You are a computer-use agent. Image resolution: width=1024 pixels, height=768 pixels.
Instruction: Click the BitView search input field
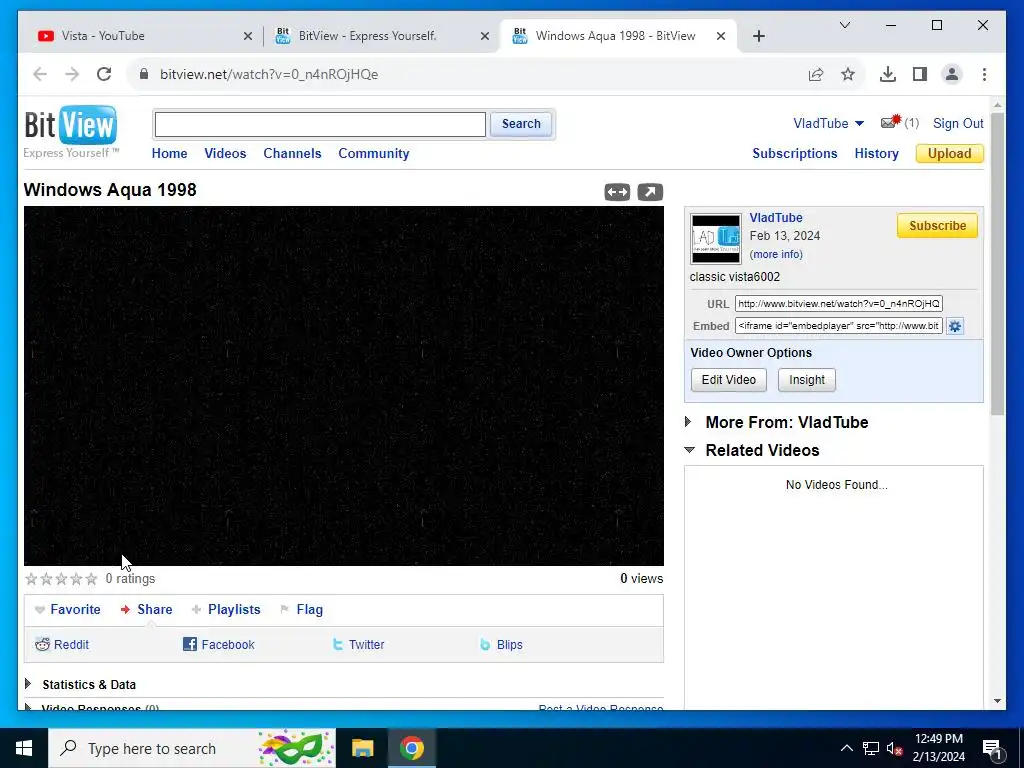[320, 124]
